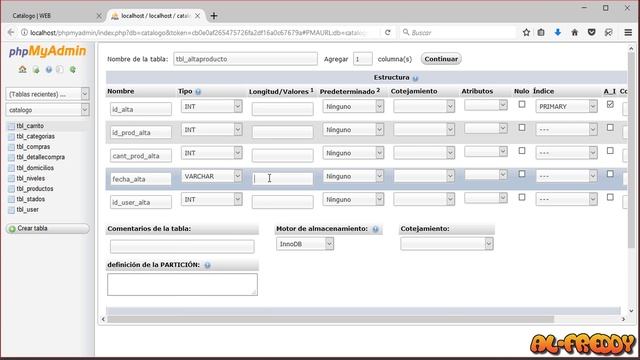Screen dimensions: 640x360
Task: Toggle Nulo checkbox for id_prod_alta
Action: [522, 128]
